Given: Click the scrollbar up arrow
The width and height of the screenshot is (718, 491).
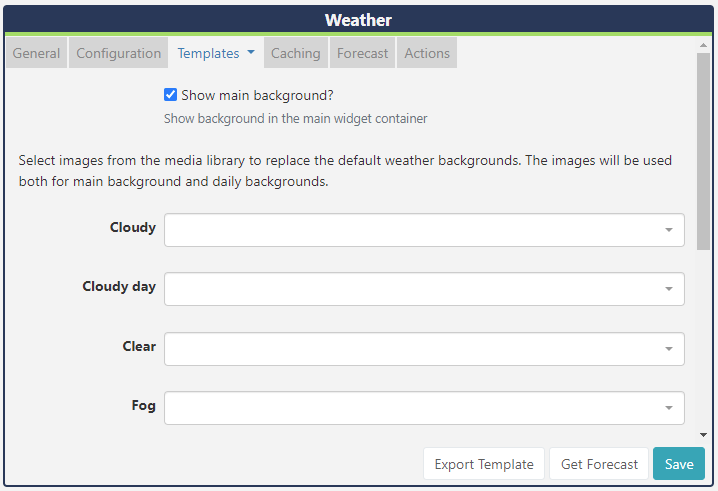Looking at the screenshot, I should click(703, 45).
